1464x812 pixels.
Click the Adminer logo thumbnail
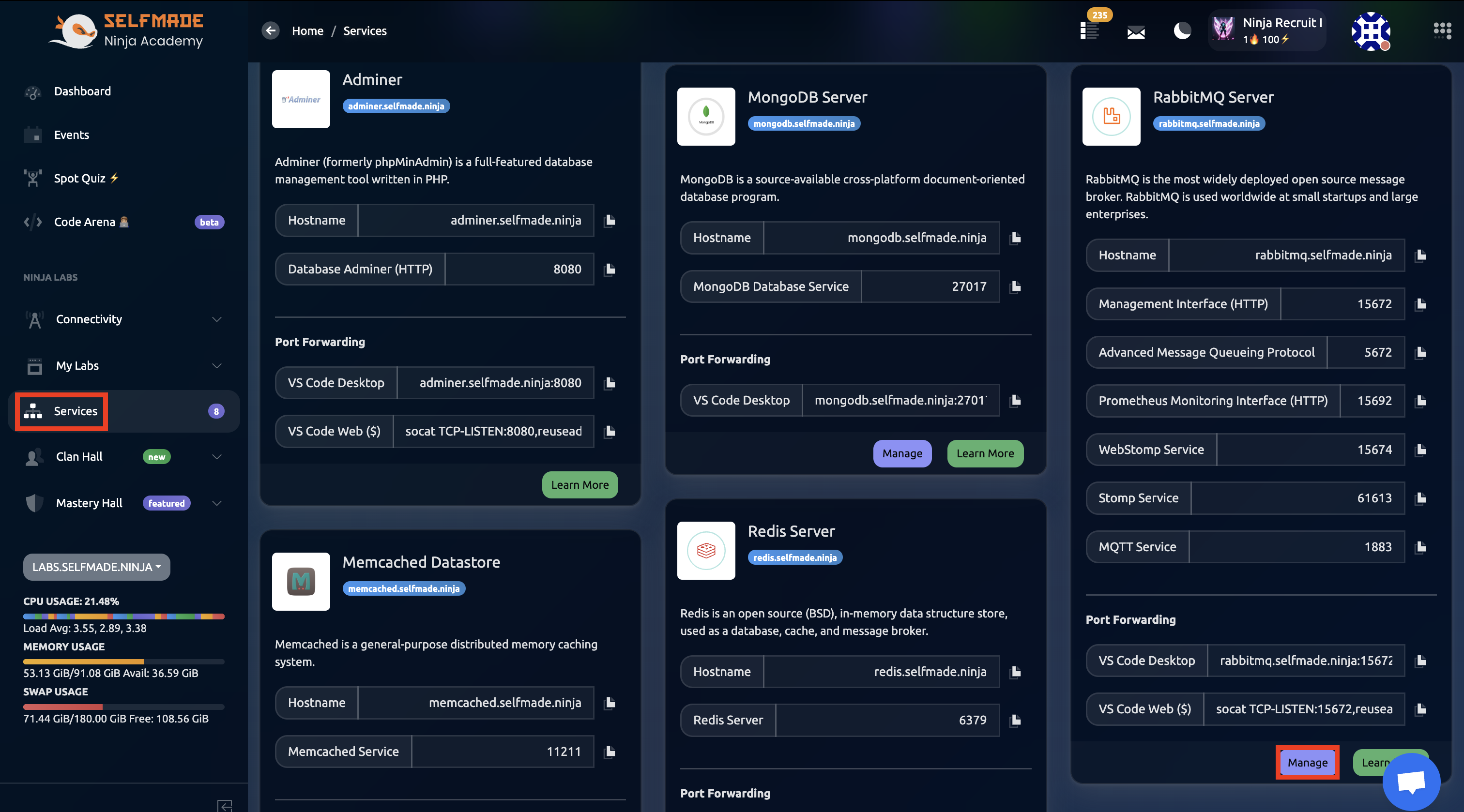301,99
